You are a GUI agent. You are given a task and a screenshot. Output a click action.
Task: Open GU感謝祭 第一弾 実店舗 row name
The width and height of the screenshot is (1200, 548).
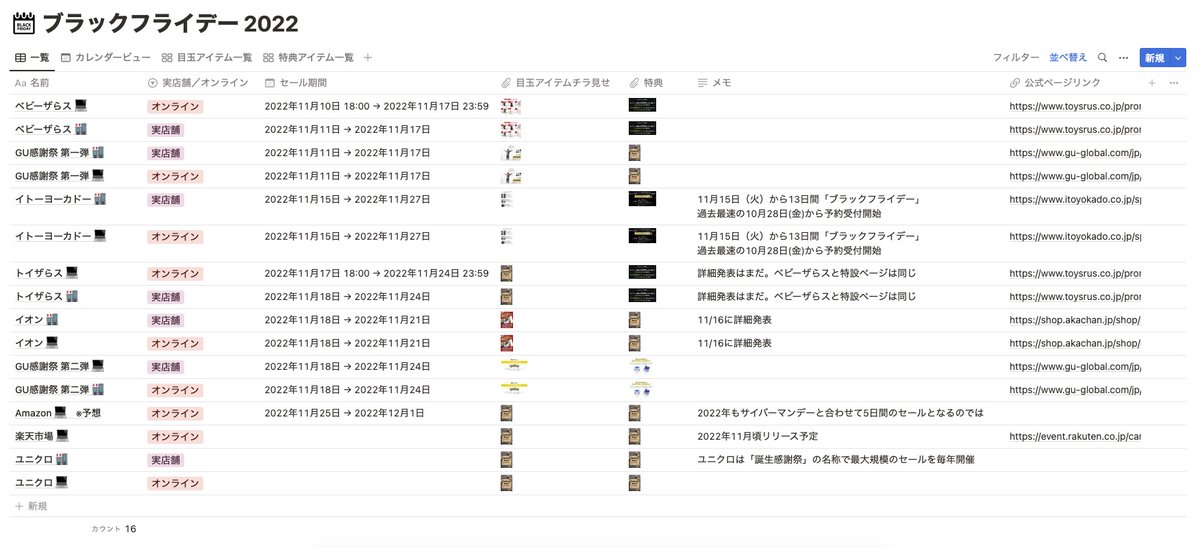click(x=60, y=152)
